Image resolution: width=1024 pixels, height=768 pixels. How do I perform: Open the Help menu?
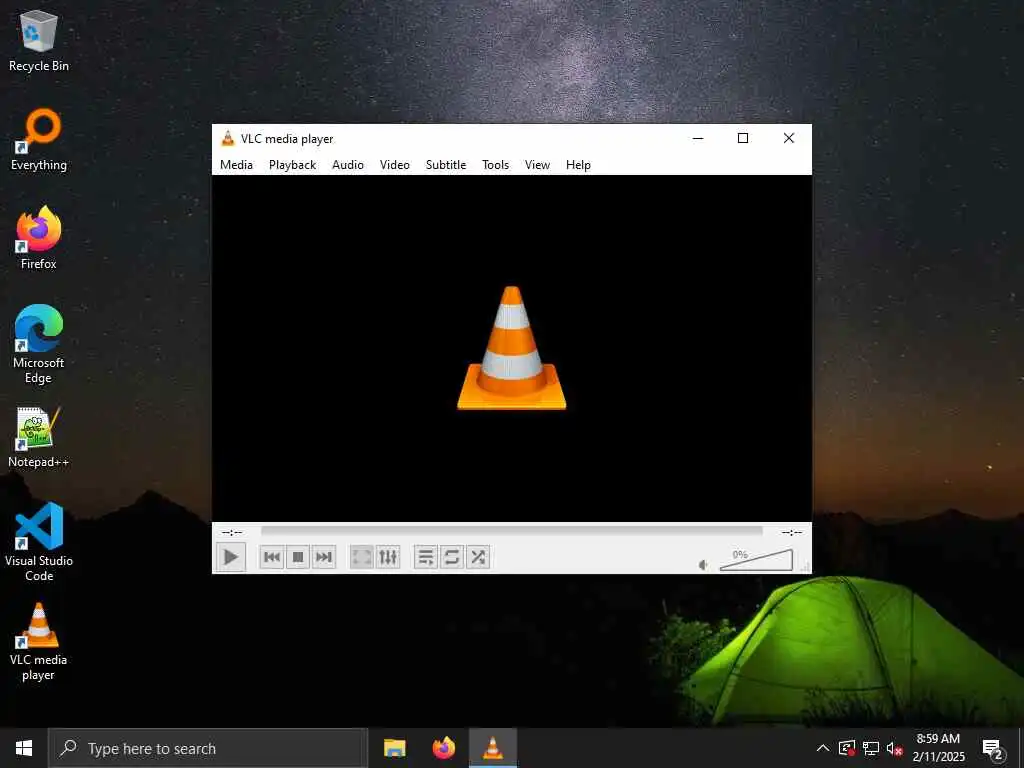coord(579,165)
